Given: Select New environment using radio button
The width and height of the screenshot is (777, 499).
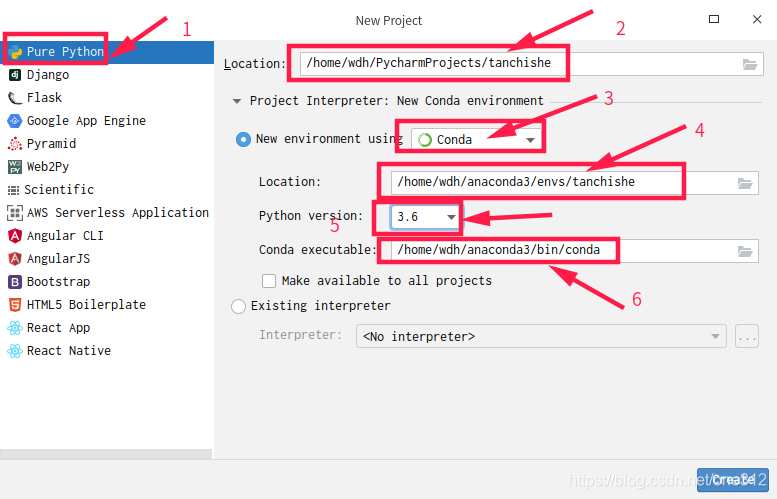Looking at the screenshot, I should click(243, 139).
